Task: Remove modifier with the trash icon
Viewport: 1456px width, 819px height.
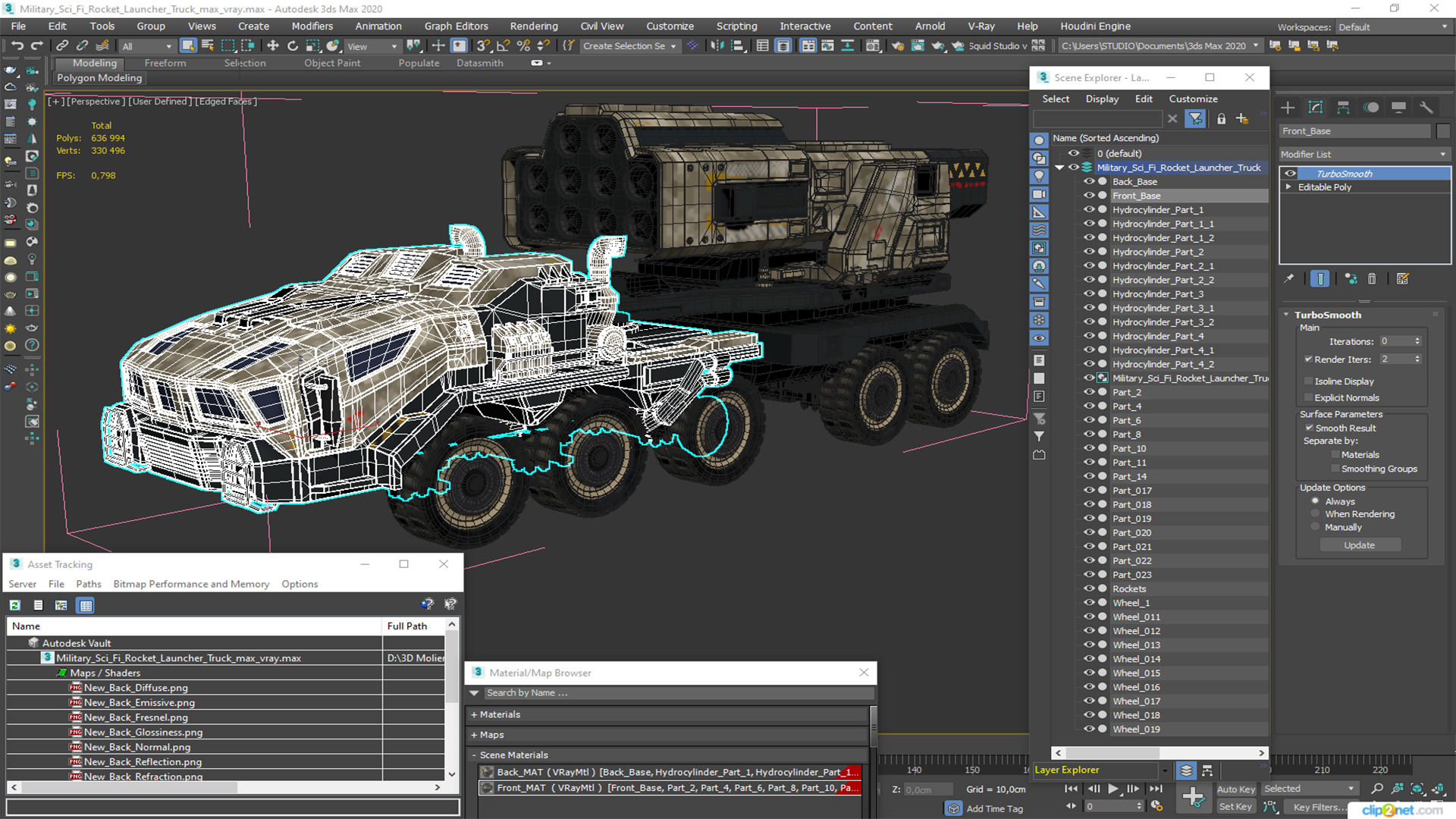Action: coord(1372,279)
